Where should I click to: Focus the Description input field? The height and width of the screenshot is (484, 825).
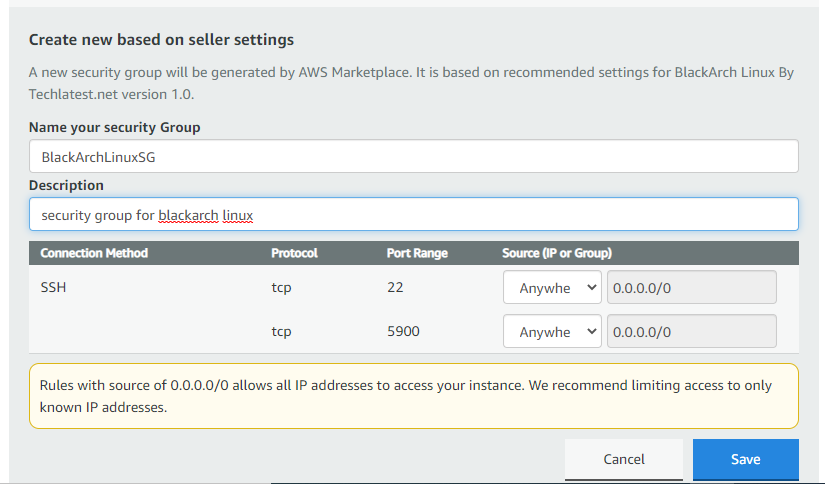click(414, 214)
